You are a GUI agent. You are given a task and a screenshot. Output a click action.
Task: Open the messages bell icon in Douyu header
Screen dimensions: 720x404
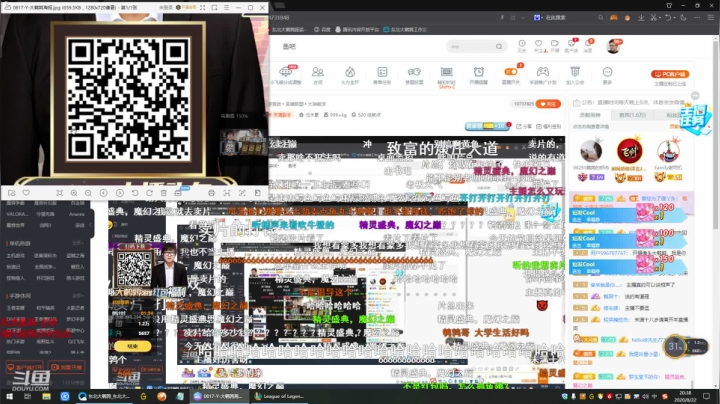[x=588, y=45]
